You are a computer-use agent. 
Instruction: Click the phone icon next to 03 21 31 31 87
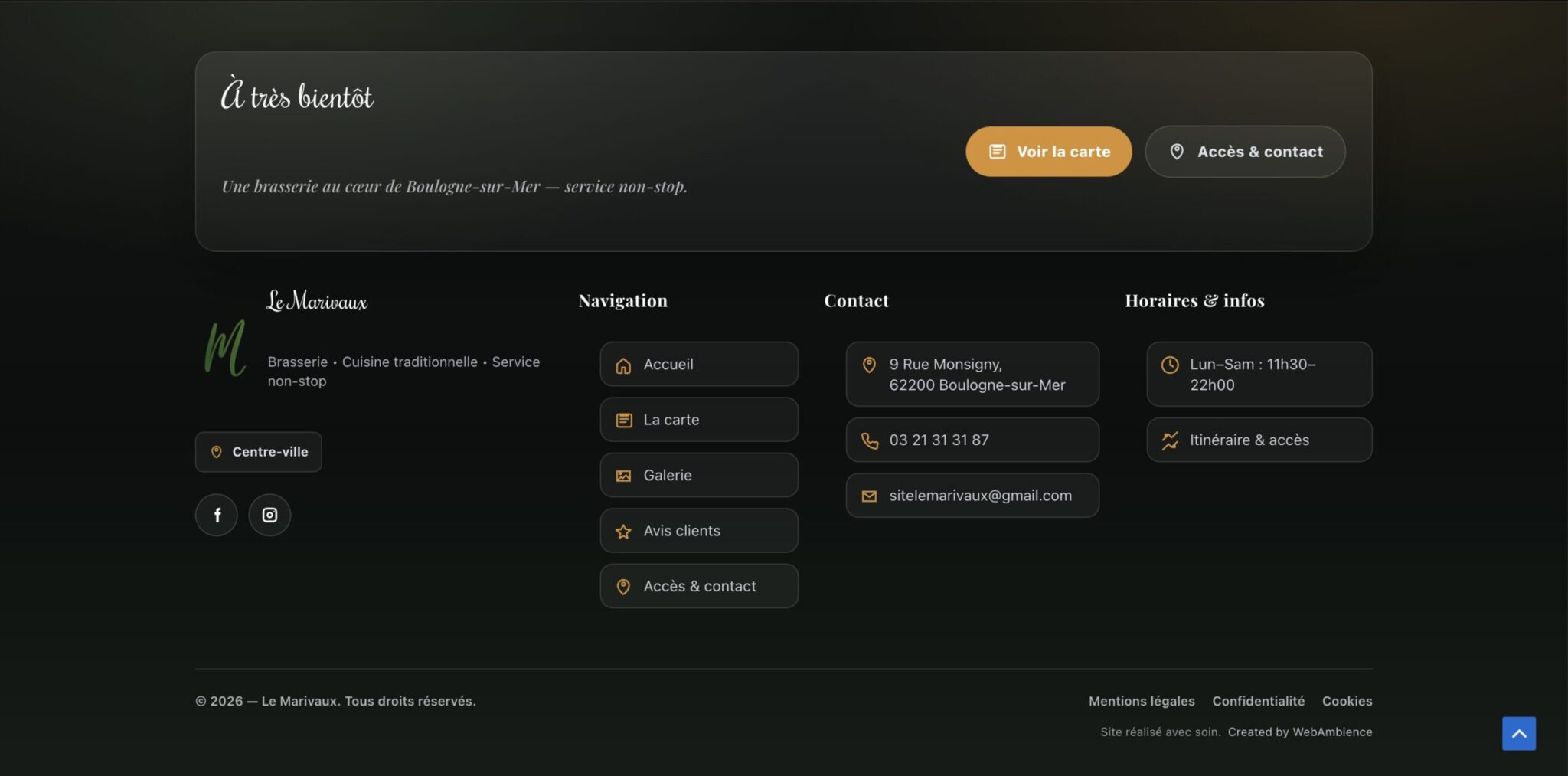(x=871, y=440)
